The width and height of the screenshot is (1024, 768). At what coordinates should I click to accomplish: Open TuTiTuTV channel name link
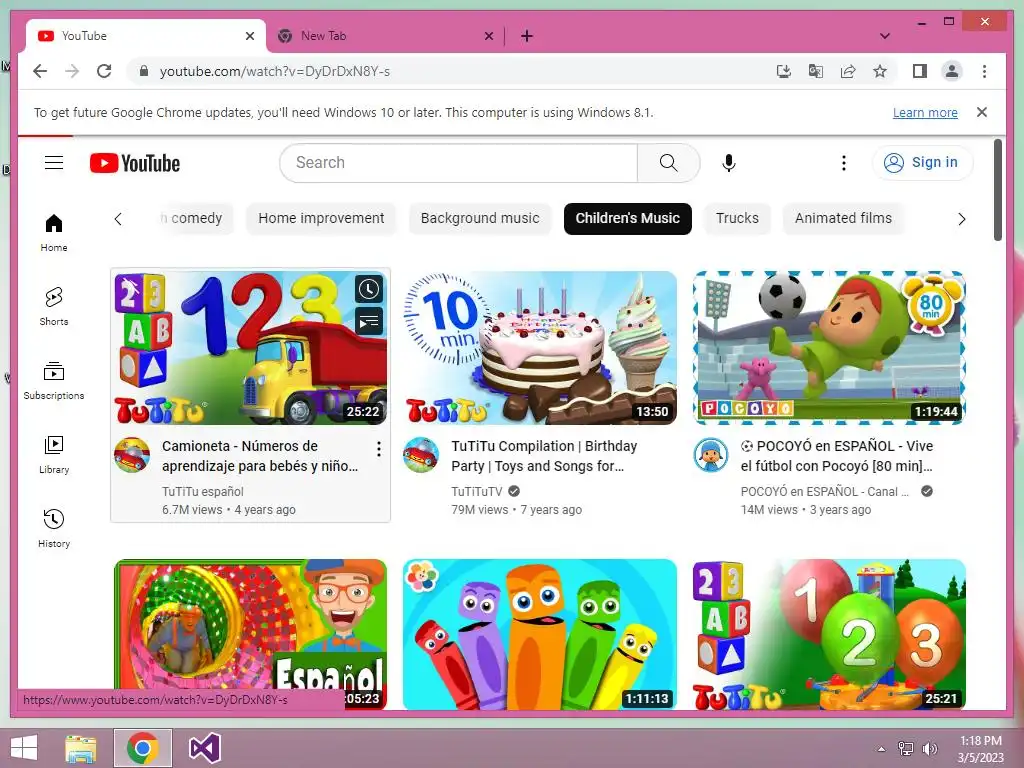pyautogui.click(x=477, y=491)
